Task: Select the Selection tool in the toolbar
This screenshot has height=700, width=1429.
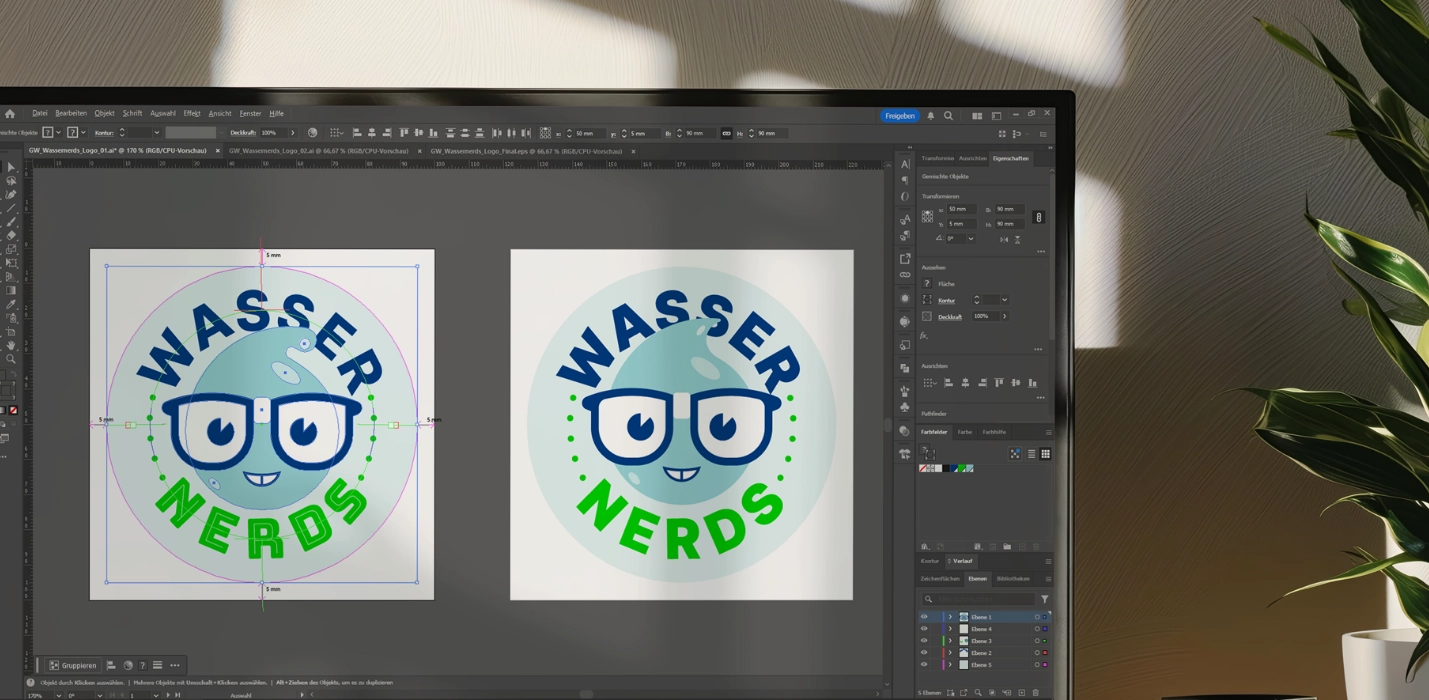Action: click(x=11, y=167)
